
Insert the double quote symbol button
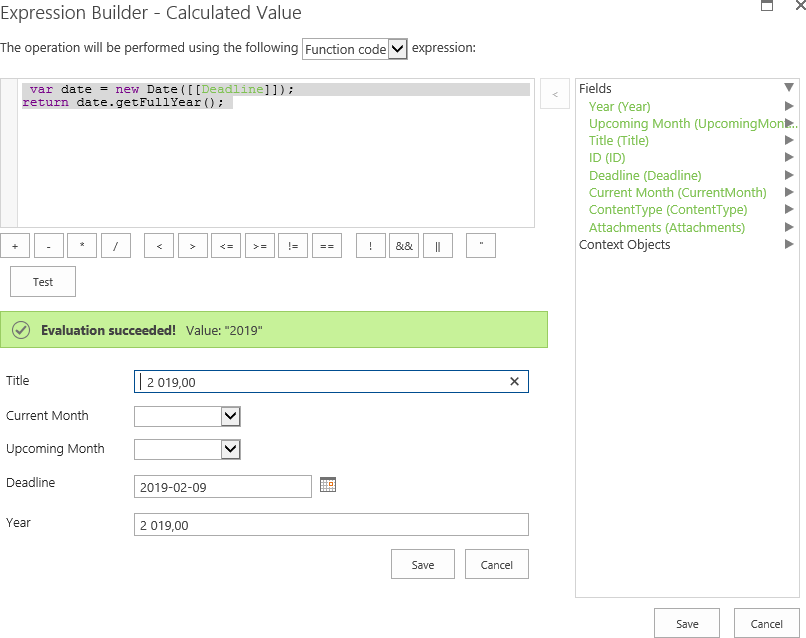coord(481,246)
